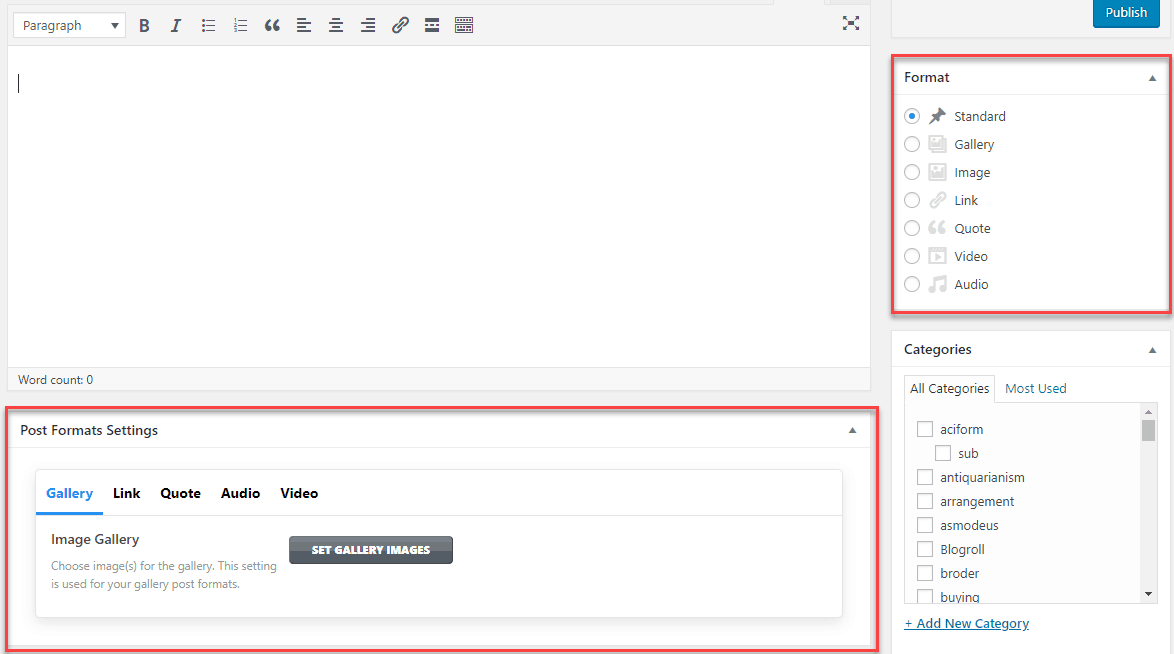
Task: Select the Gallery post format radio
Action: pos(912,145)
